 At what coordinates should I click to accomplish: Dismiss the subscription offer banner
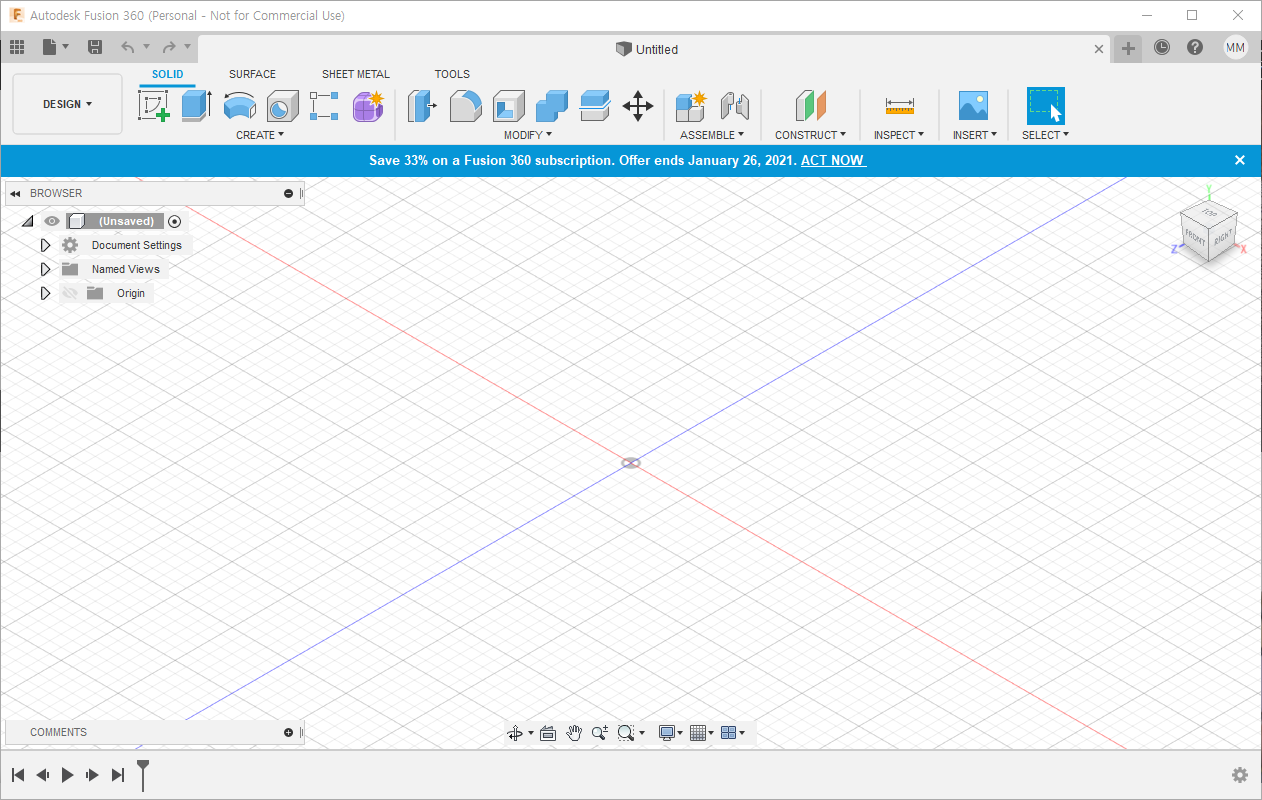point(1240,160)
